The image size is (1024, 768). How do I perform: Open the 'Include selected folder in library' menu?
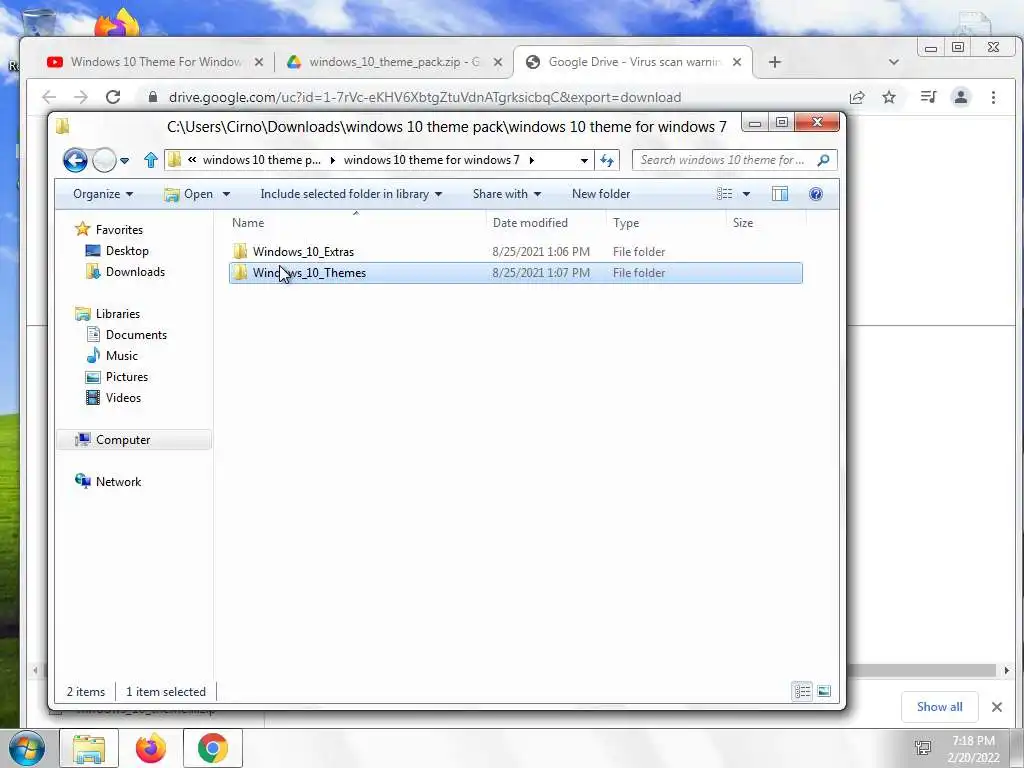(351, 194)
